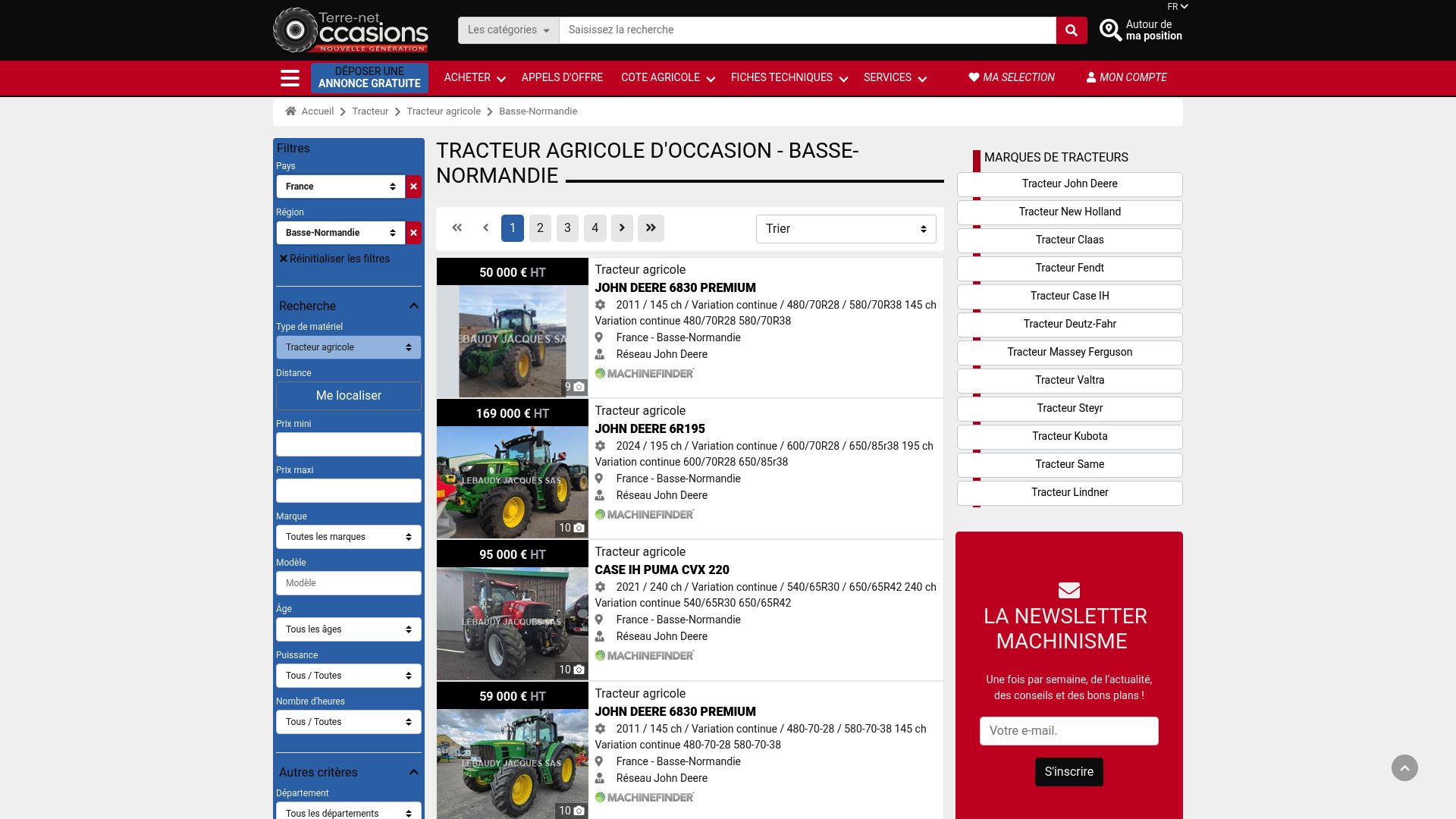Expand the Marque brand dropdown
1456x819 pixels.
point(348,537)
